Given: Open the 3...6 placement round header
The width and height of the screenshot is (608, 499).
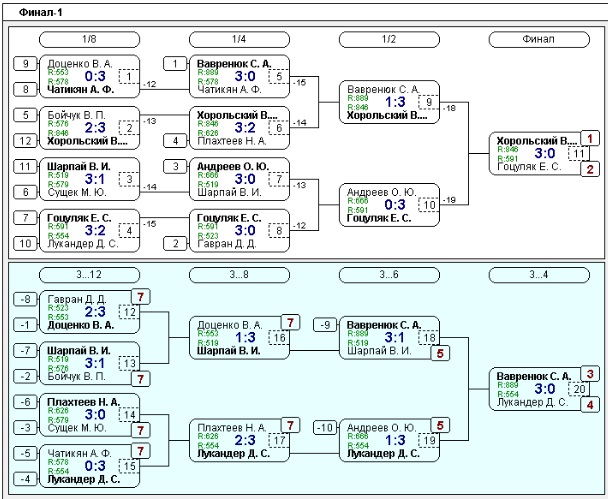Looking at the screenshot, I should pyautogui.click(x=389, y=275).
